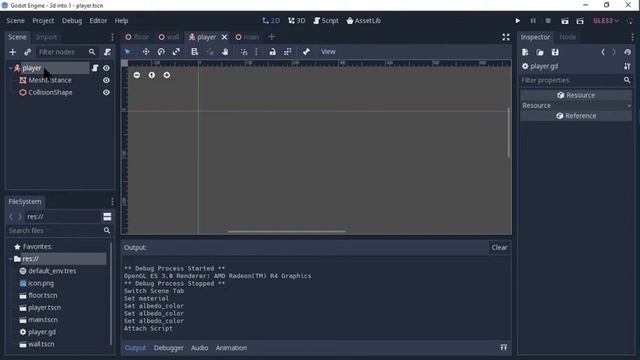
Task: Choose the Rotate Mode tool
Action: 161,51
